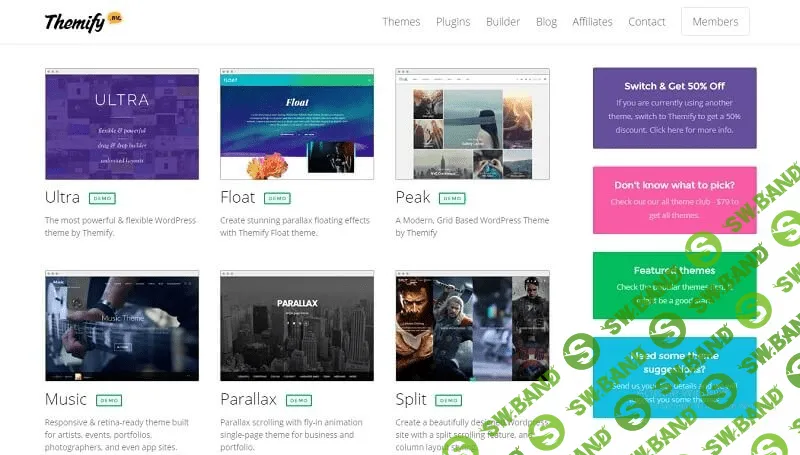Open the Need some theme suggestions banner

coord(674,377)
